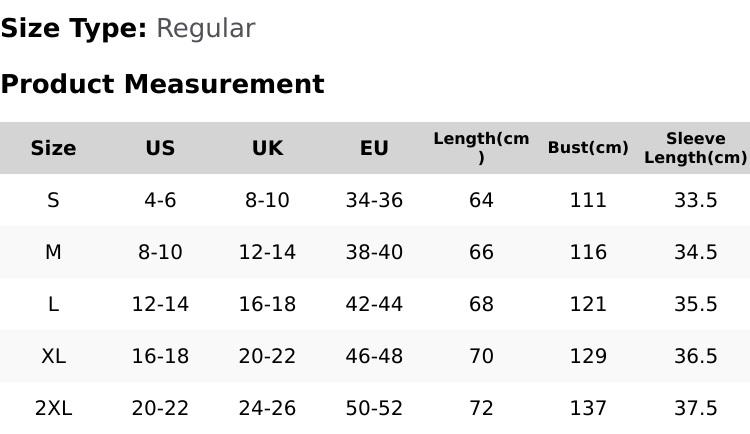
Task: Click the Size column header
Action: (53, 148)
